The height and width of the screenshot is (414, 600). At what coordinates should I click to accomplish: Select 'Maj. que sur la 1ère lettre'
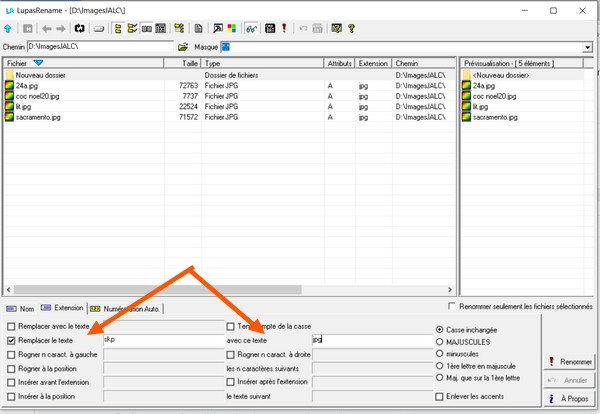pyautogui.click(x=440, y=378)
